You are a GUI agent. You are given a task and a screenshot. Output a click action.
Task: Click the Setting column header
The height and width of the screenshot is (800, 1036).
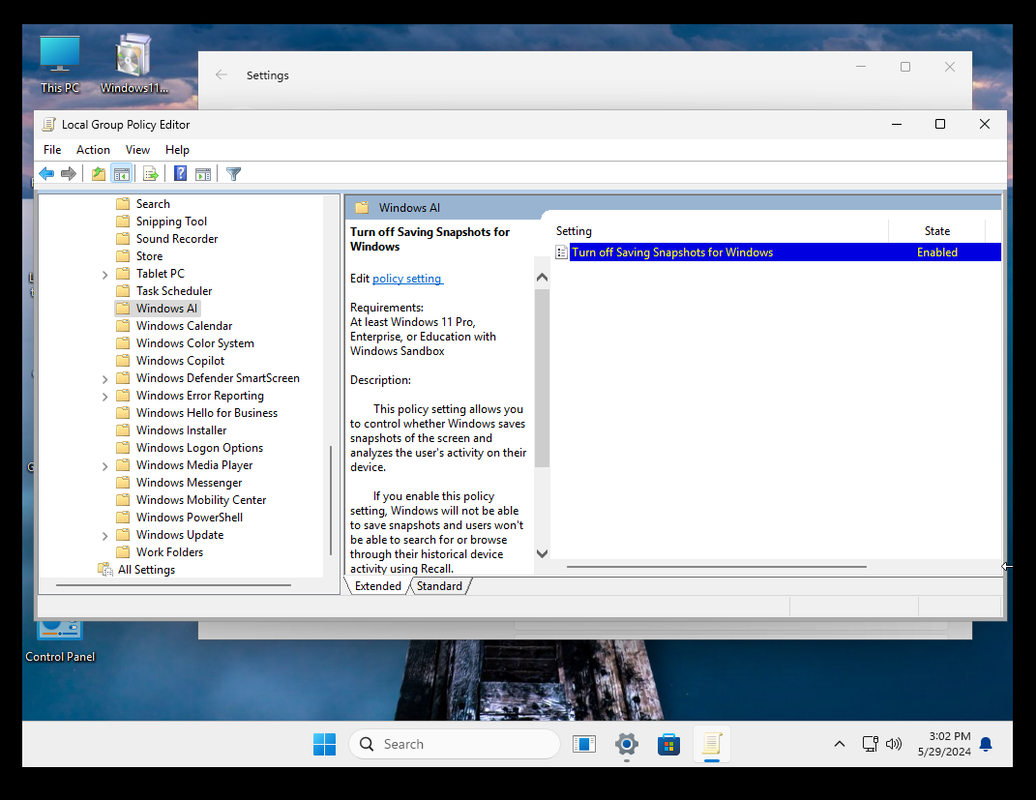coord(721,231)
